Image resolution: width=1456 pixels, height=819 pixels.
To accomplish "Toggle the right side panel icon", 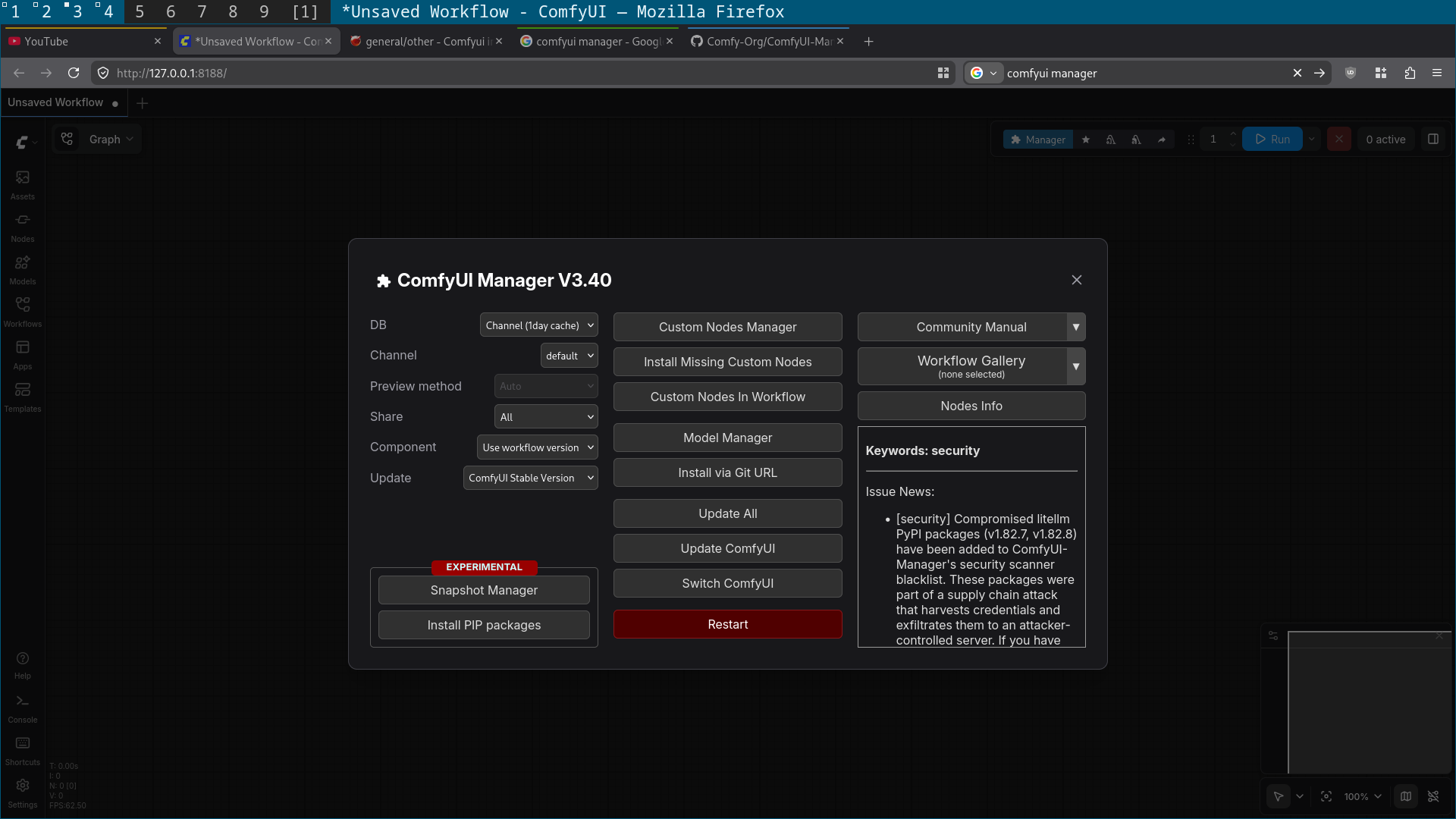I will [x=1433, y=139].
